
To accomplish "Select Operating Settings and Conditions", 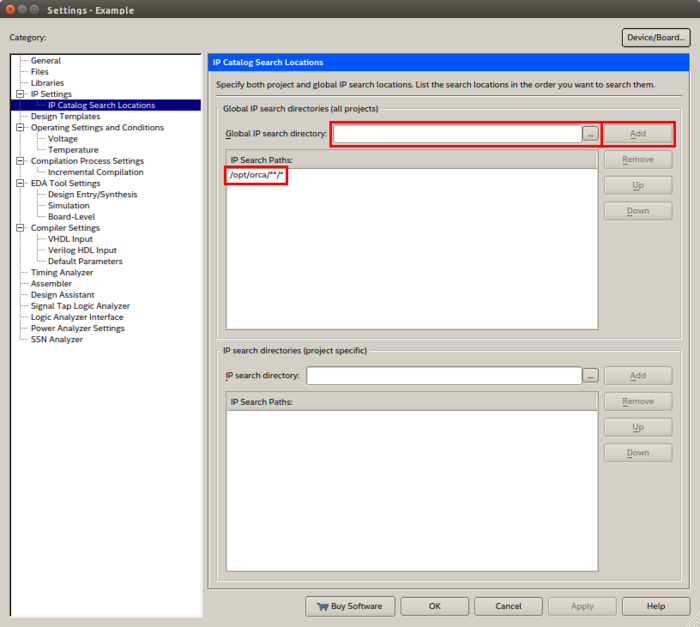I will [97, 127].
